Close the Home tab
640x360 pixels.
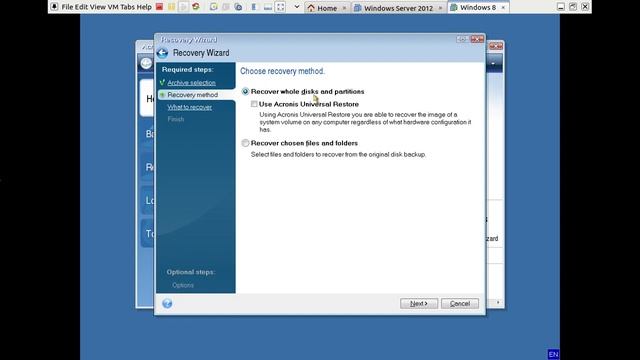[x=344, y=8]
